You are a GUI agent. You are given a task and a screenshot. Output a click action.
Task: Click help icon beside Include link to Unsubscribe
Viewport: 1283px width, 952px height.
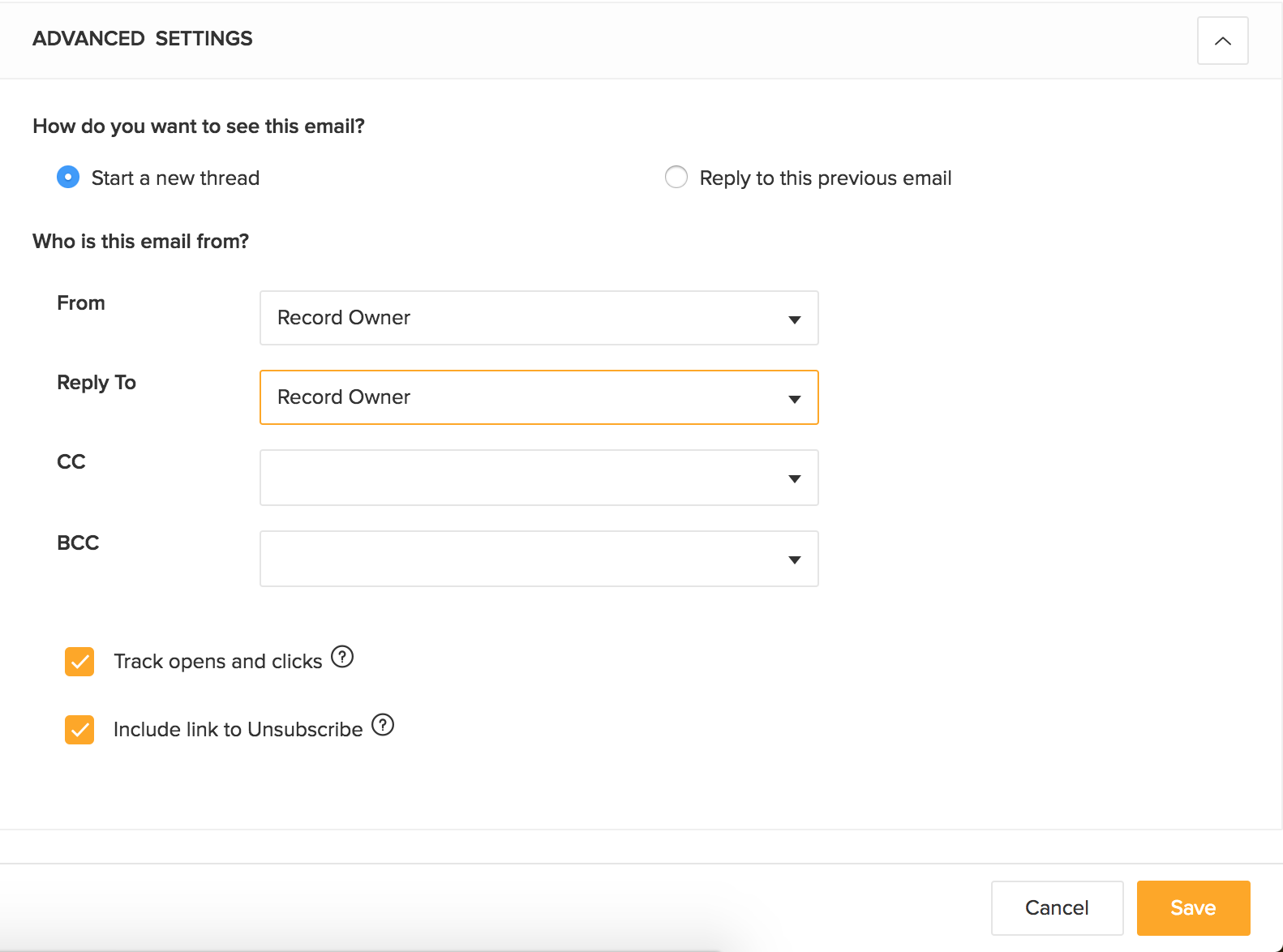[x=383, y=724]
